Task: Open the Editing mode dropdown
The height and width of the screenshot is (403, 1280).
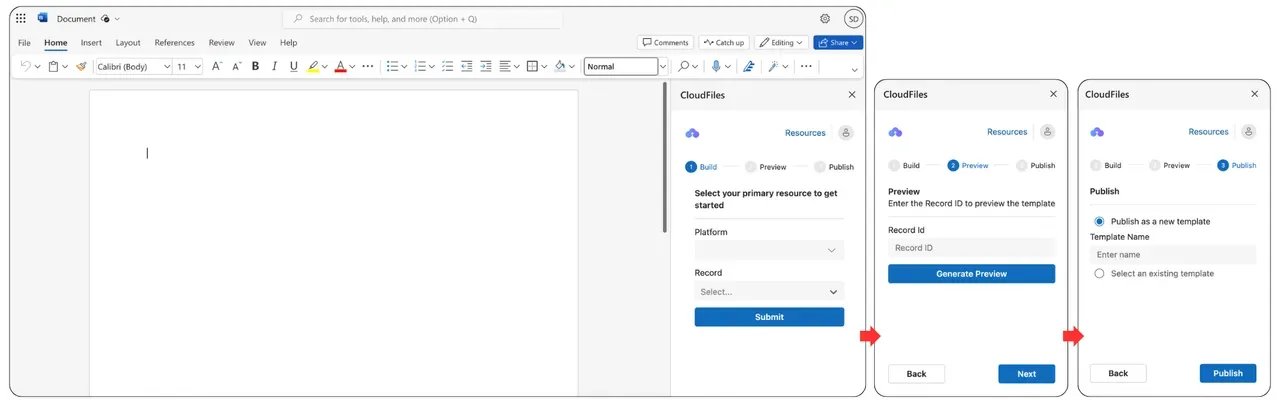Action: coord(782,43)
